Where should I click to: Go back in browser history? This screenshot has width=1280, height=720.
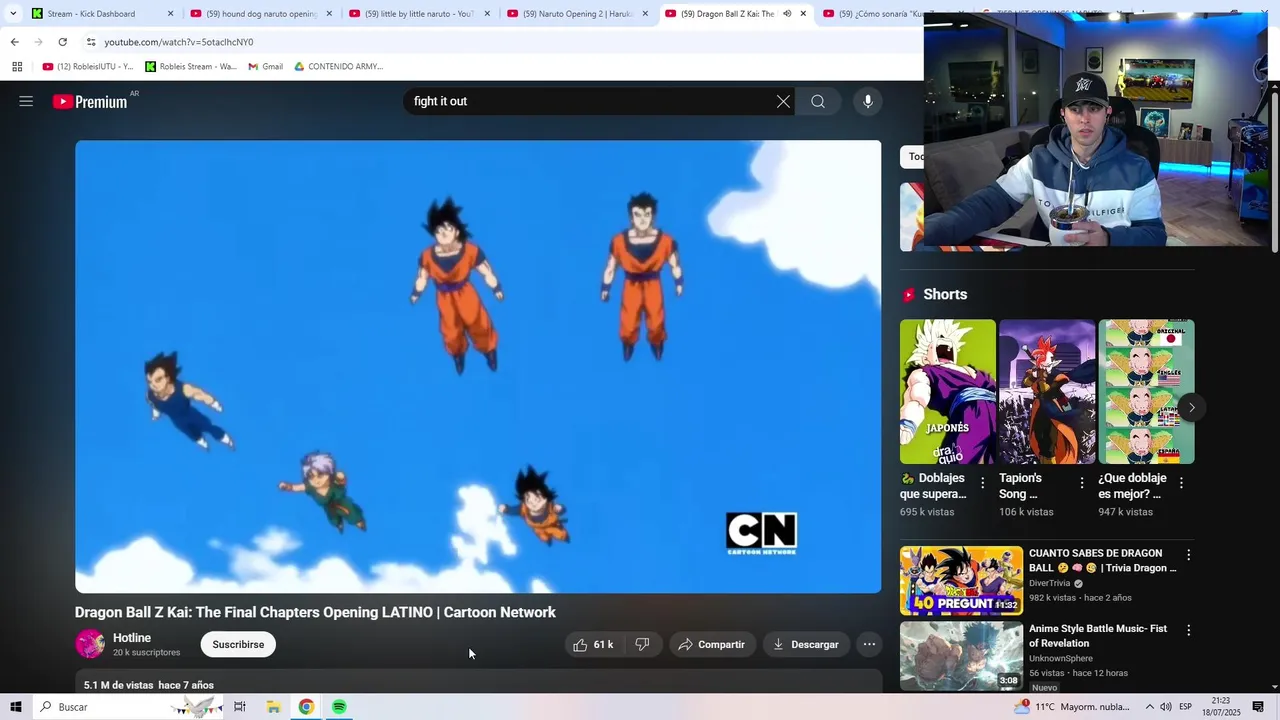coord(14,42)
